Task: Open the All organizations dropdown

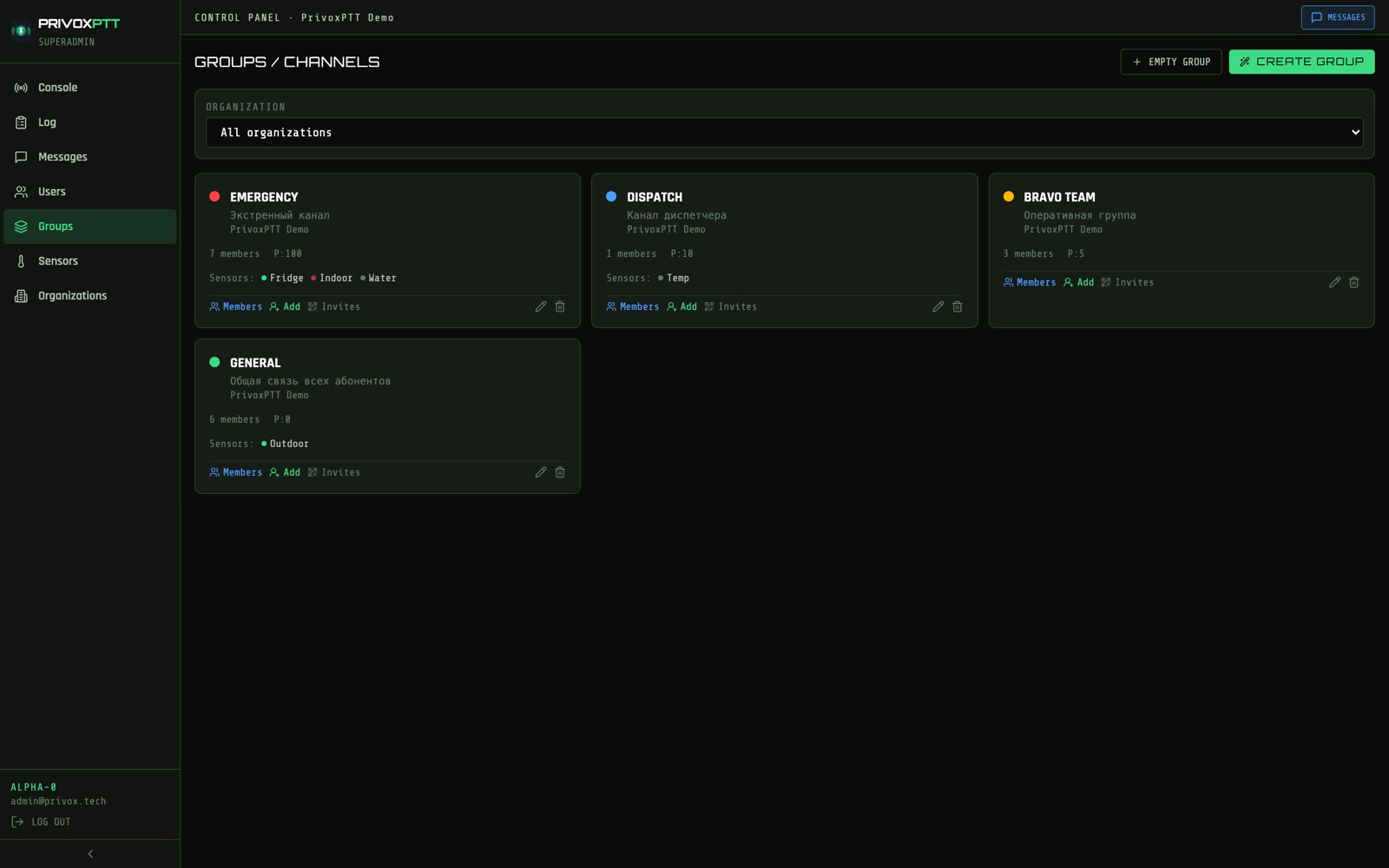Action: pos(784,133)
